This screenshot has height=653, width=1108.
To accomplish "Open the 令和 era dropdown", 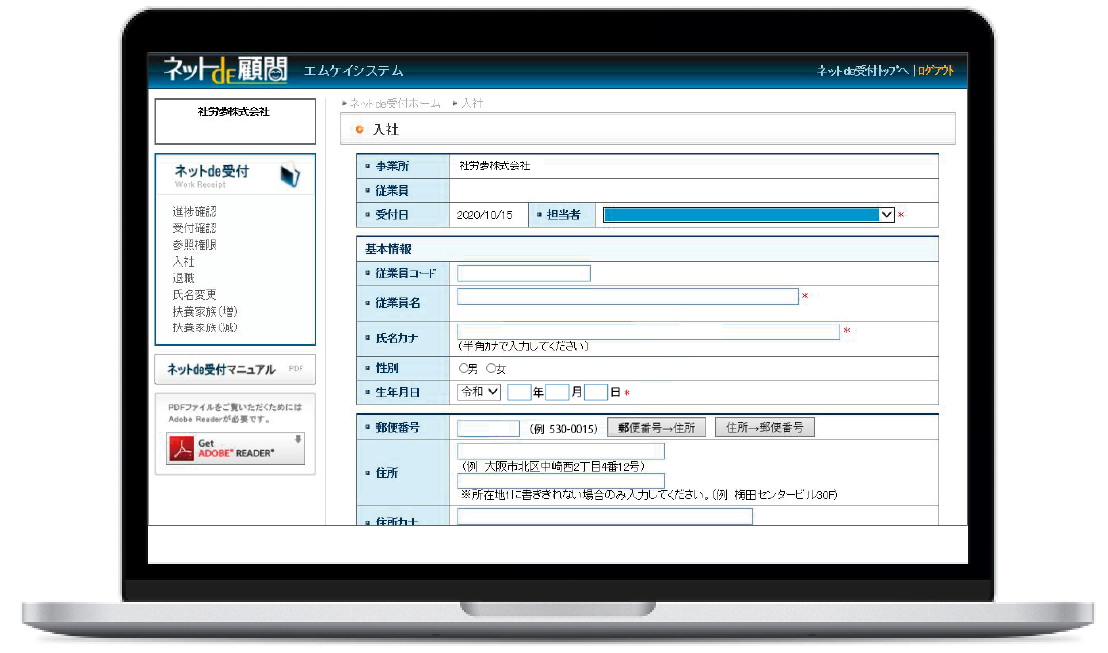I will click(479, 392).
